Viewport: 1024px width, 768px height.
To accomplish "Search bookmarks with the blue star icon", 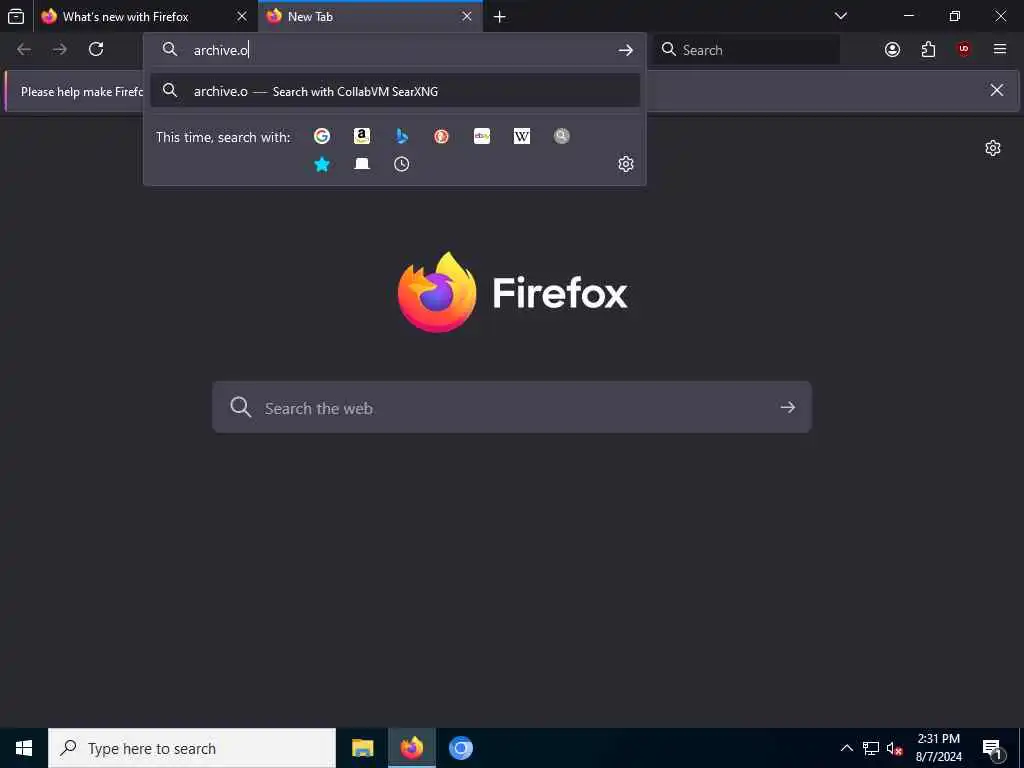I will 322,164.
